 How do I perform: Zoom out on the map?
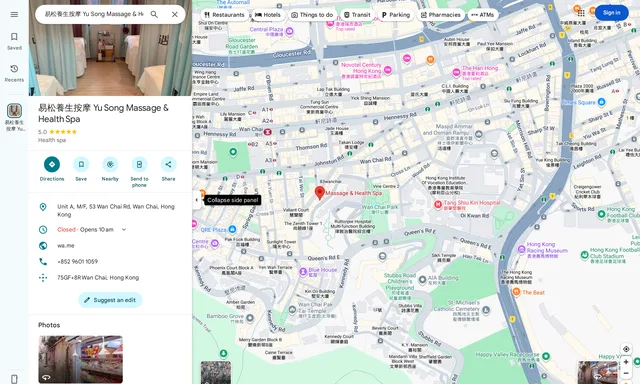[x=626, y=373]
